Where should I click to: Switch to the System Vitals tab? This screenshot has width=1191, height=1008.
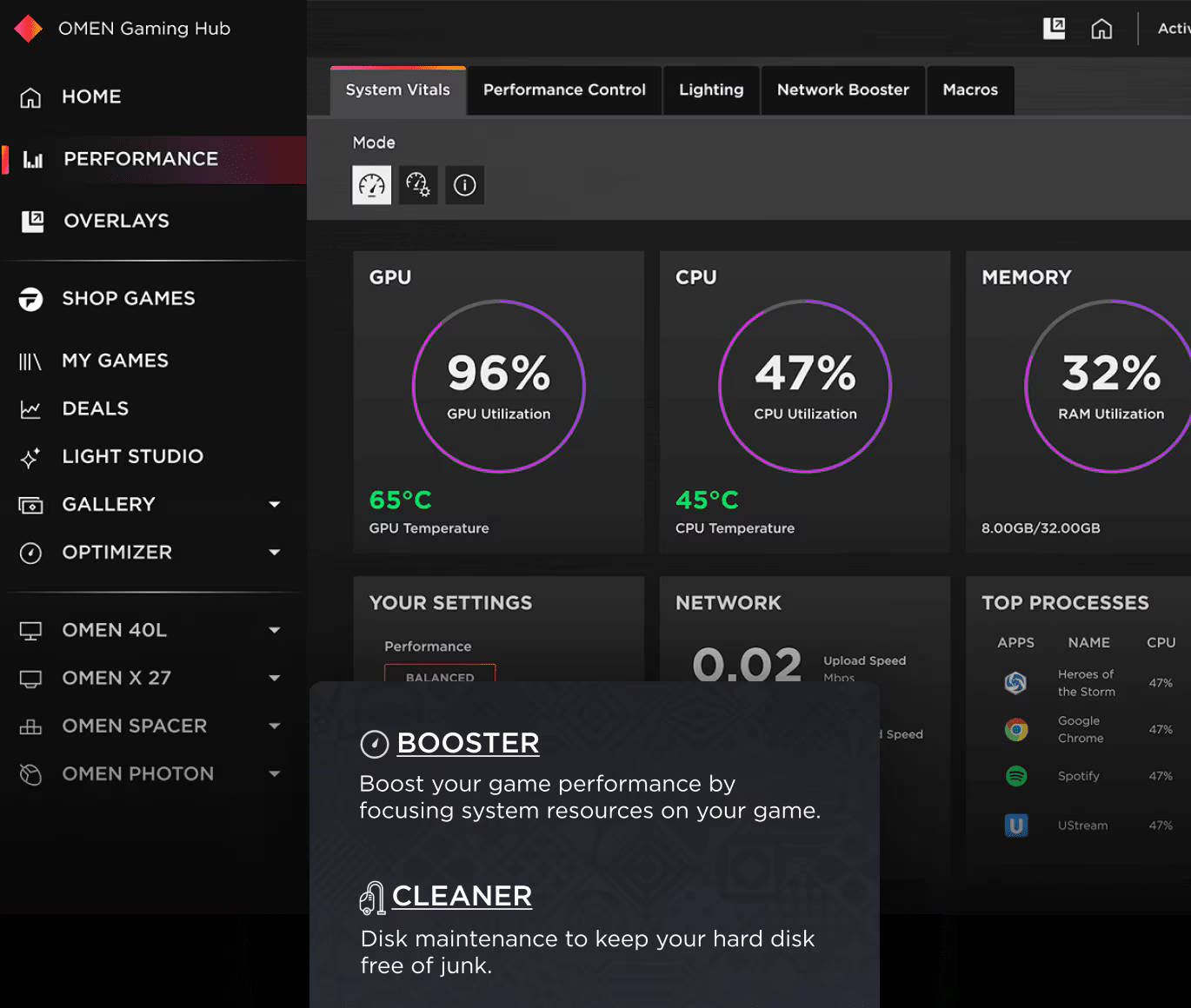click(x=398, y=90)
